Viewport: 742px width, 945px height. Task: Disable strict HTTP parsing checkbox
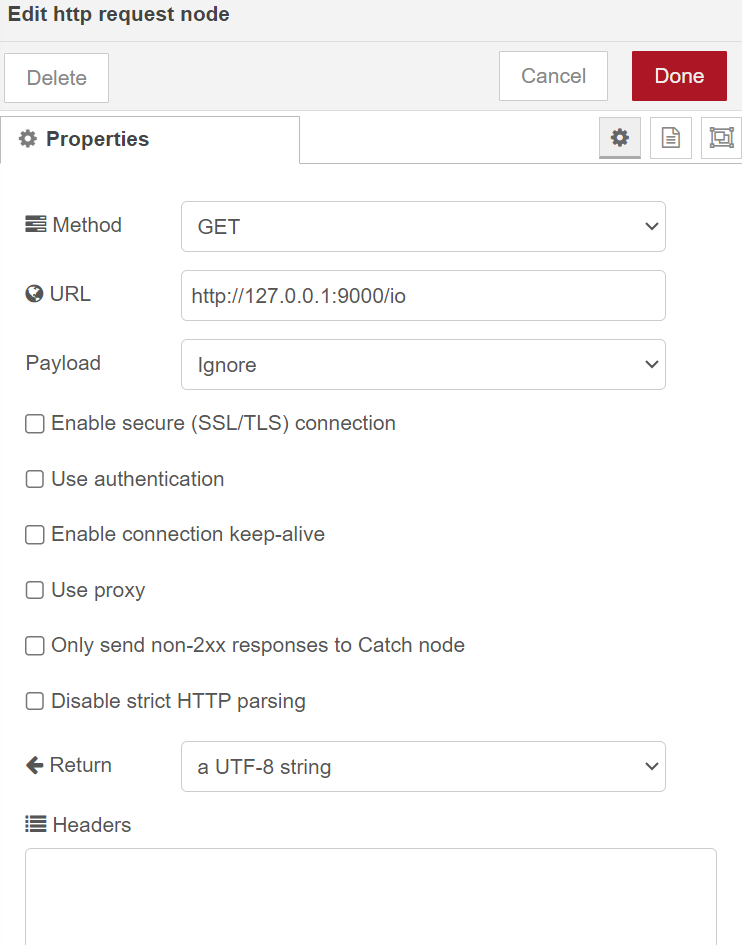pos(35,701)
